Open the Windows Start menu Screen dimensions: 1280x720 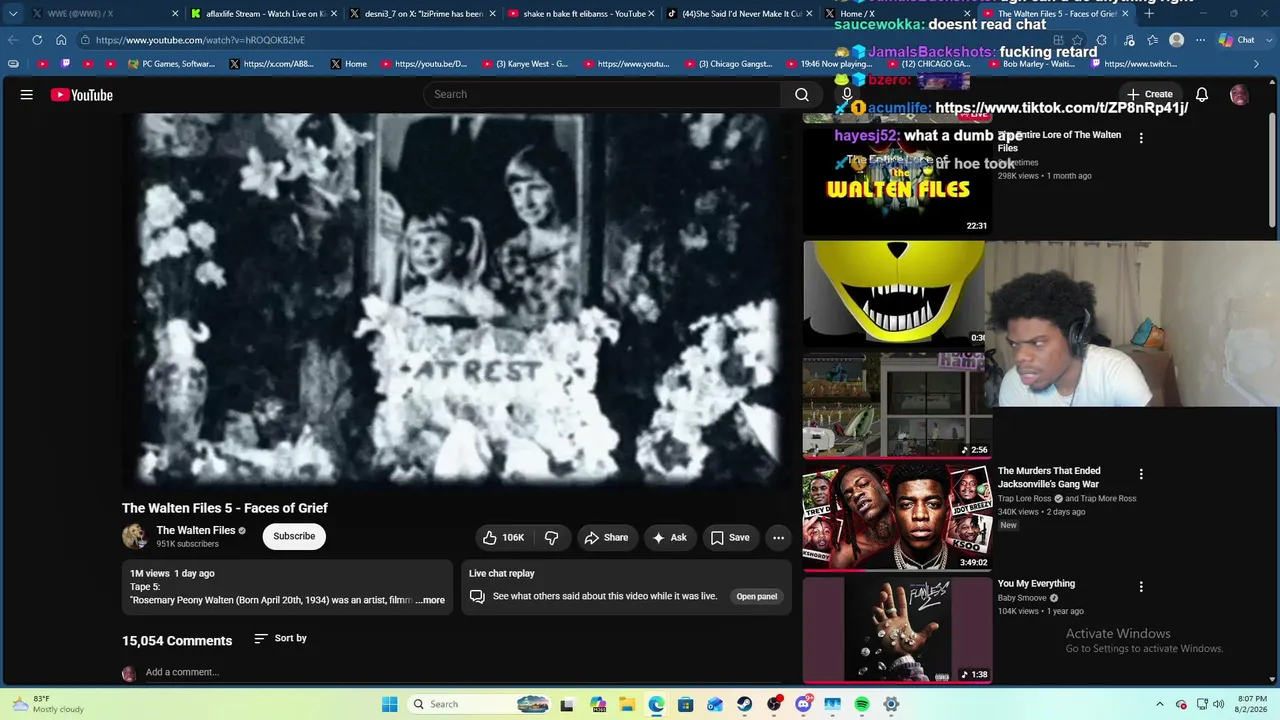point(390,704)
